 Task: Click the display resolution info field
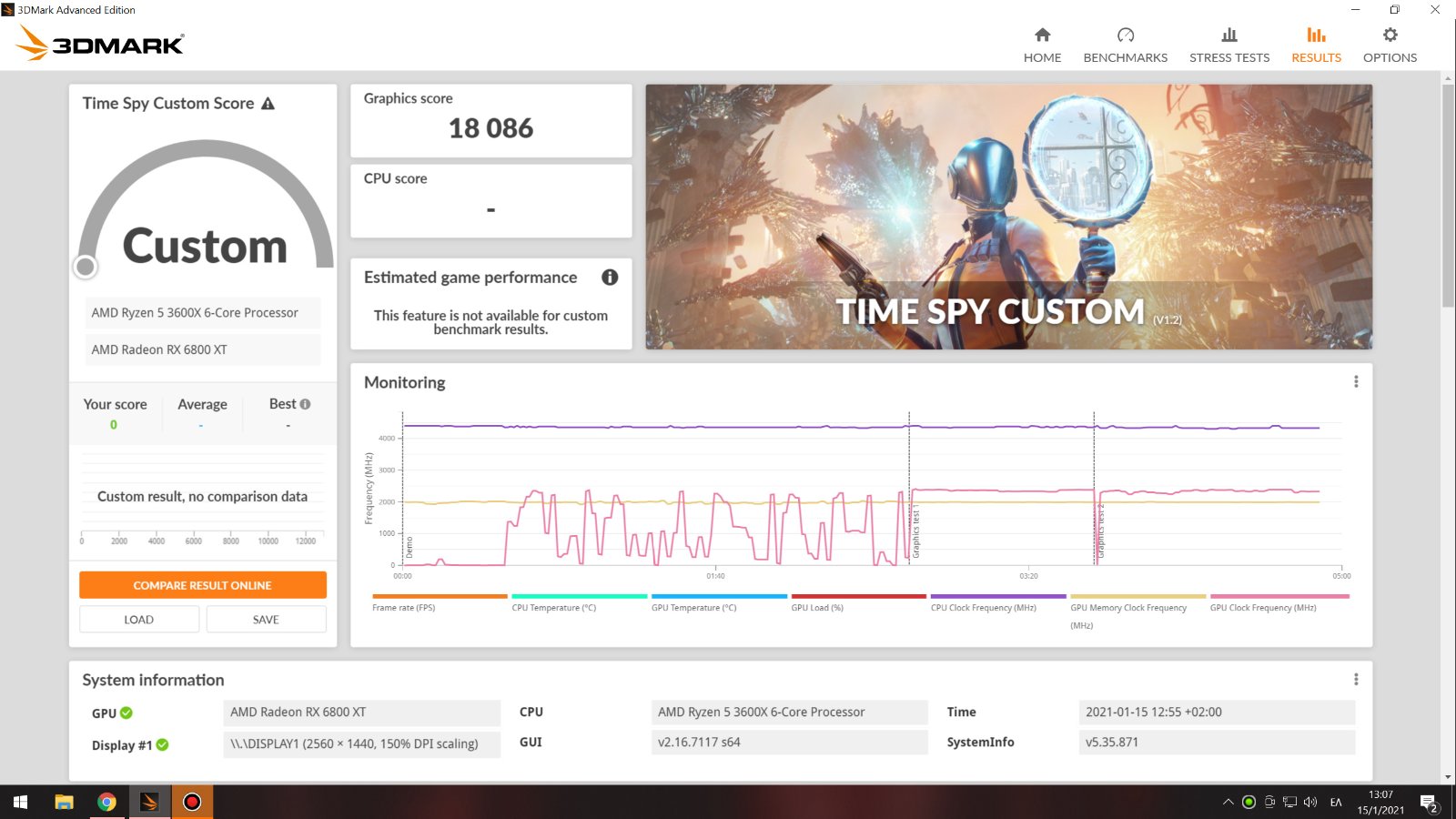pyautogui.click(x=362, y=743)
